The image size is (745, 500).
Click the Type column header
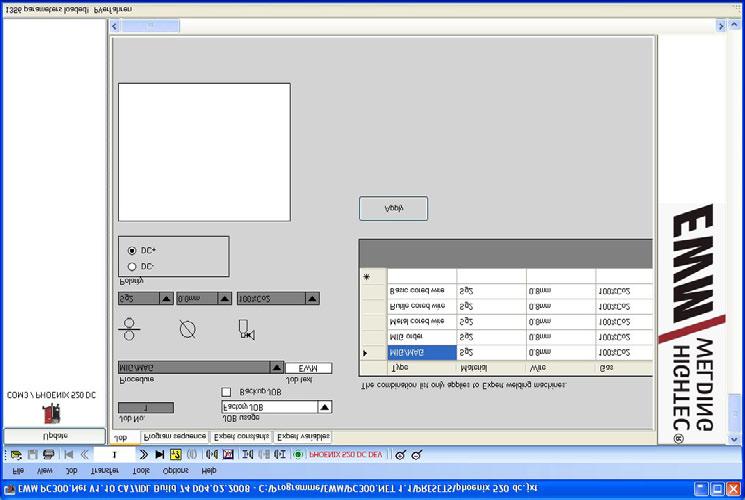(422, 368)
